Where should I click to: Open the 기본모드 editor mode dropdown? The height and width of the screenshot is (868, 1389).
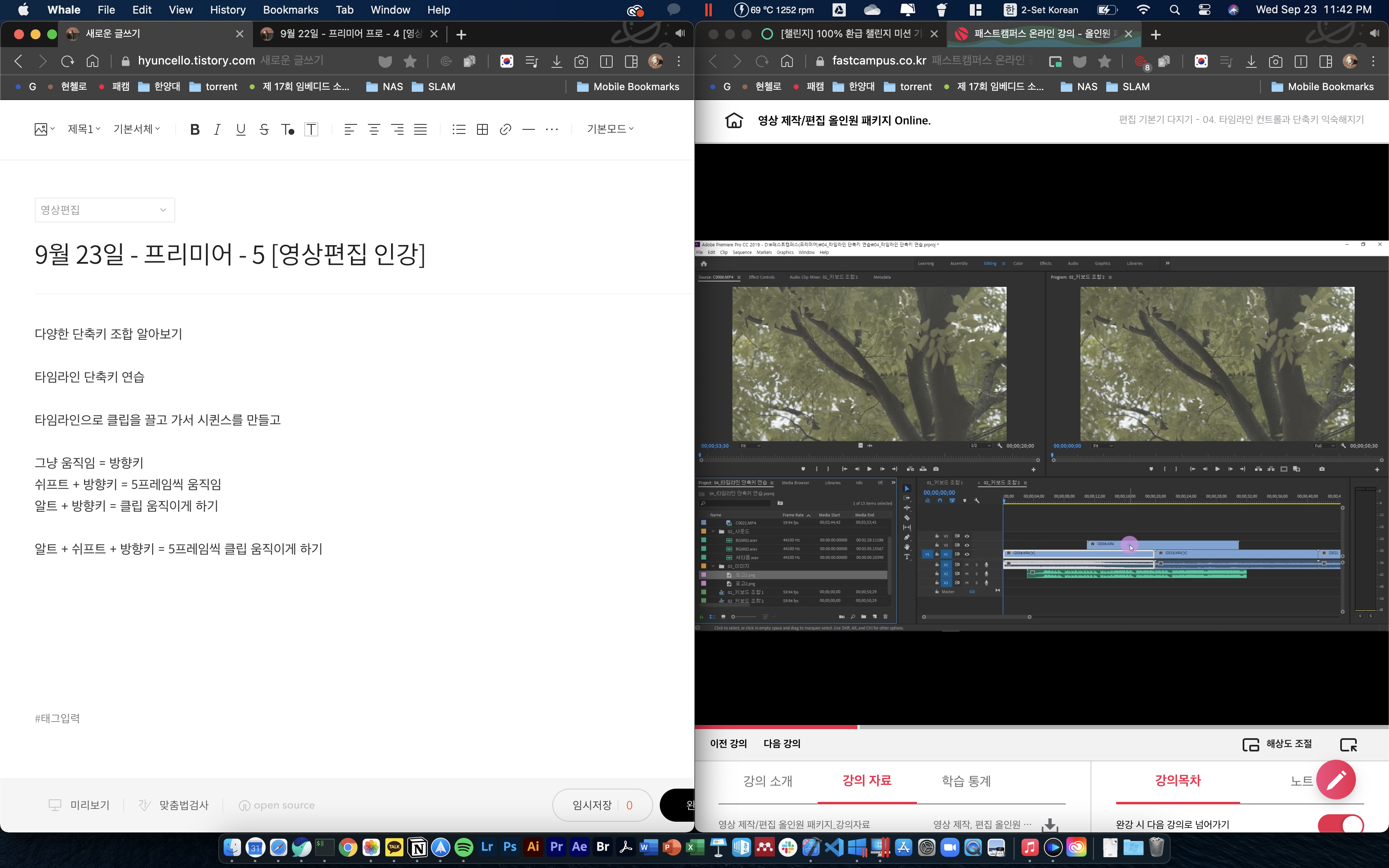(x=610, y=129)
